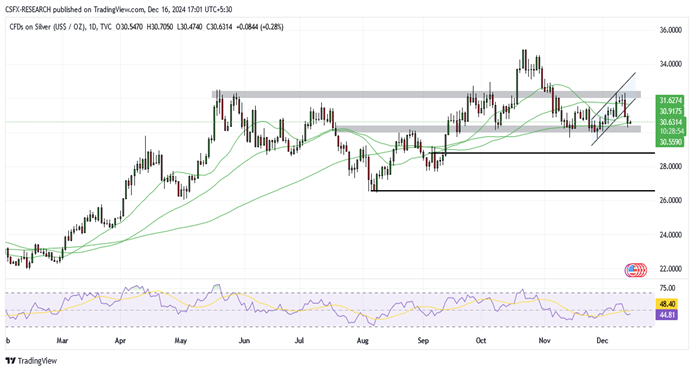This screenshot has height=372, width=694.
Task: Click the Aug label on time axis
Action: pyautogui.click(x=363, y=341)
